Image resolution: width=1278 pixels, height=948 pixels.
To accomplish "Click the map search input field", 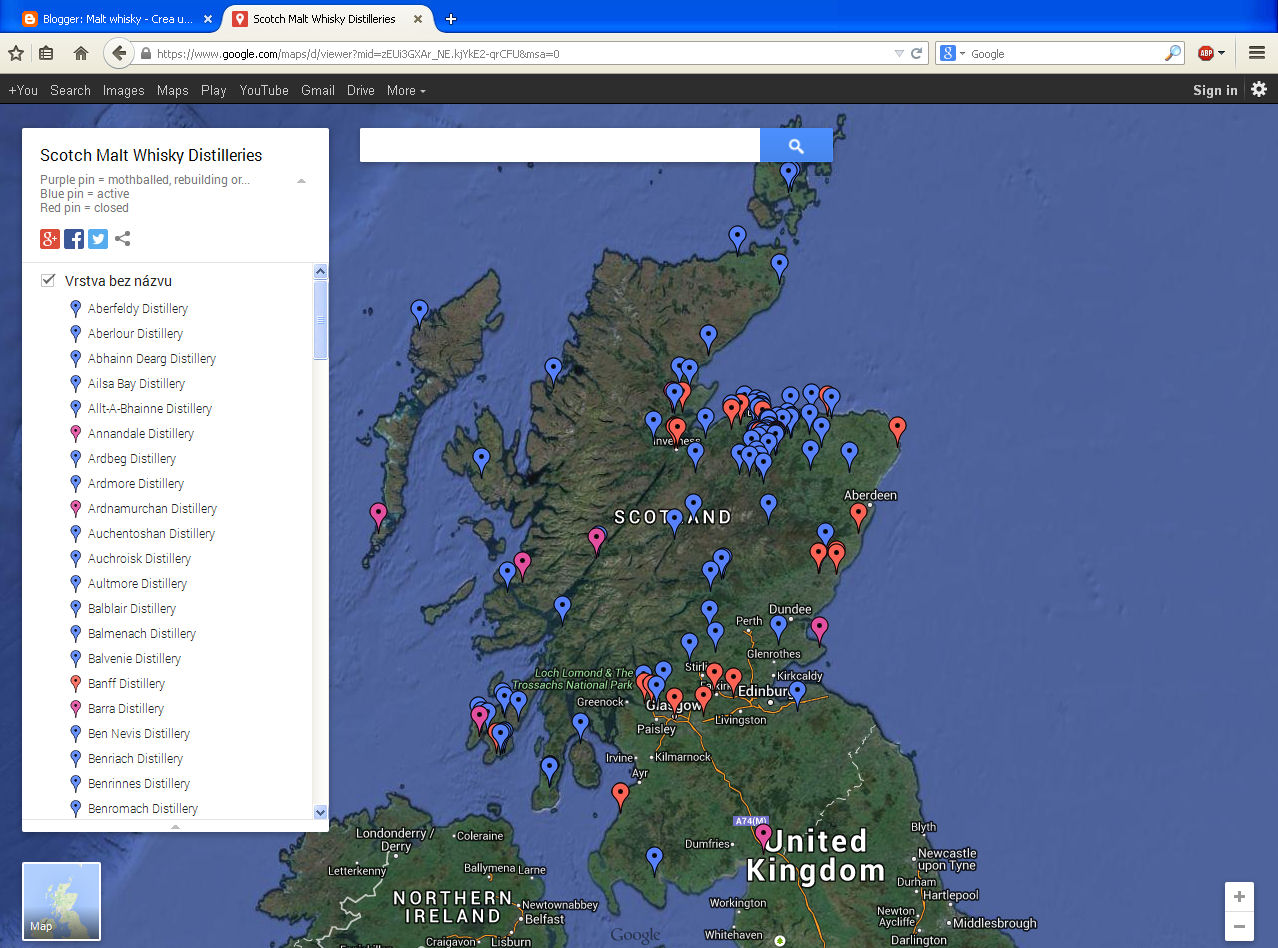I will pos(560,145).
